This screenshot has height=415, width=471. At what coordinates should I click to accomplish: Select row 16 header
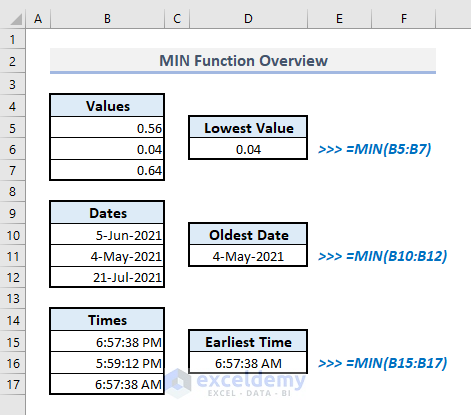13,363
